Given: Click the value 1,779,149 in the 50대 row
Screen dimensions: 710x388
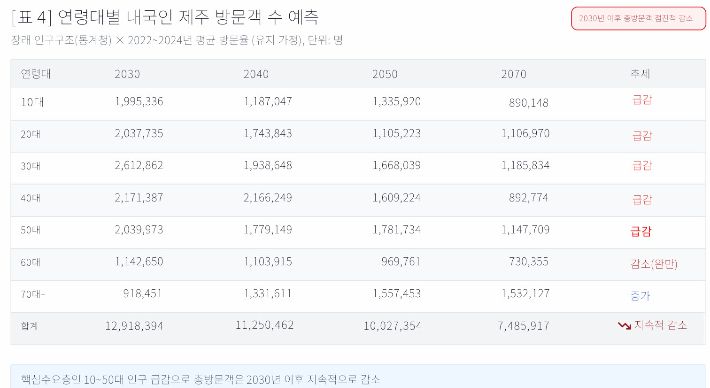Looking at the screenshot, I should (268, 230).
